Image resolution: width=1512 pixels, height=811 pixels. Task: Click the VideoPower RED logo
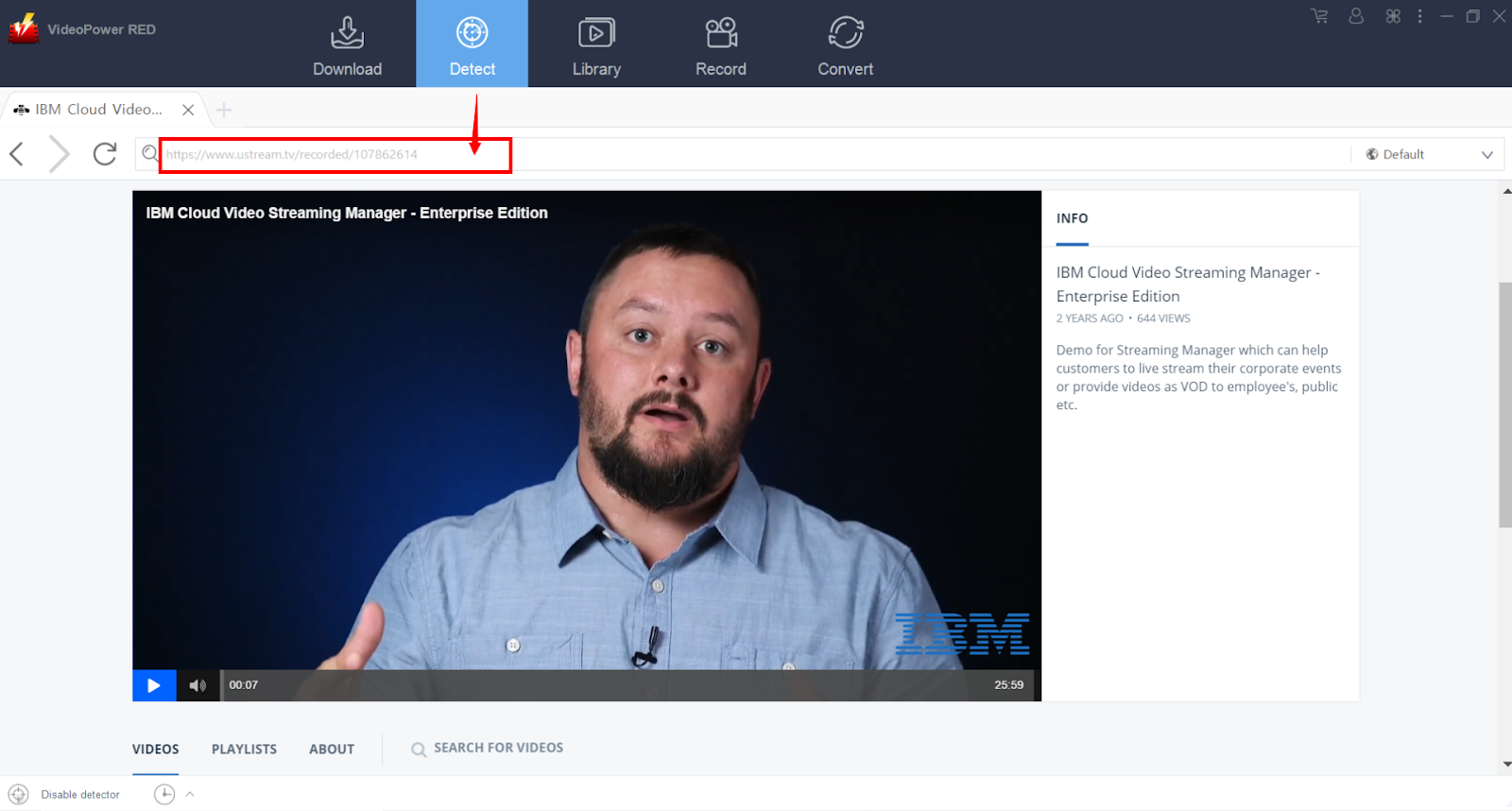click(23, 29)
